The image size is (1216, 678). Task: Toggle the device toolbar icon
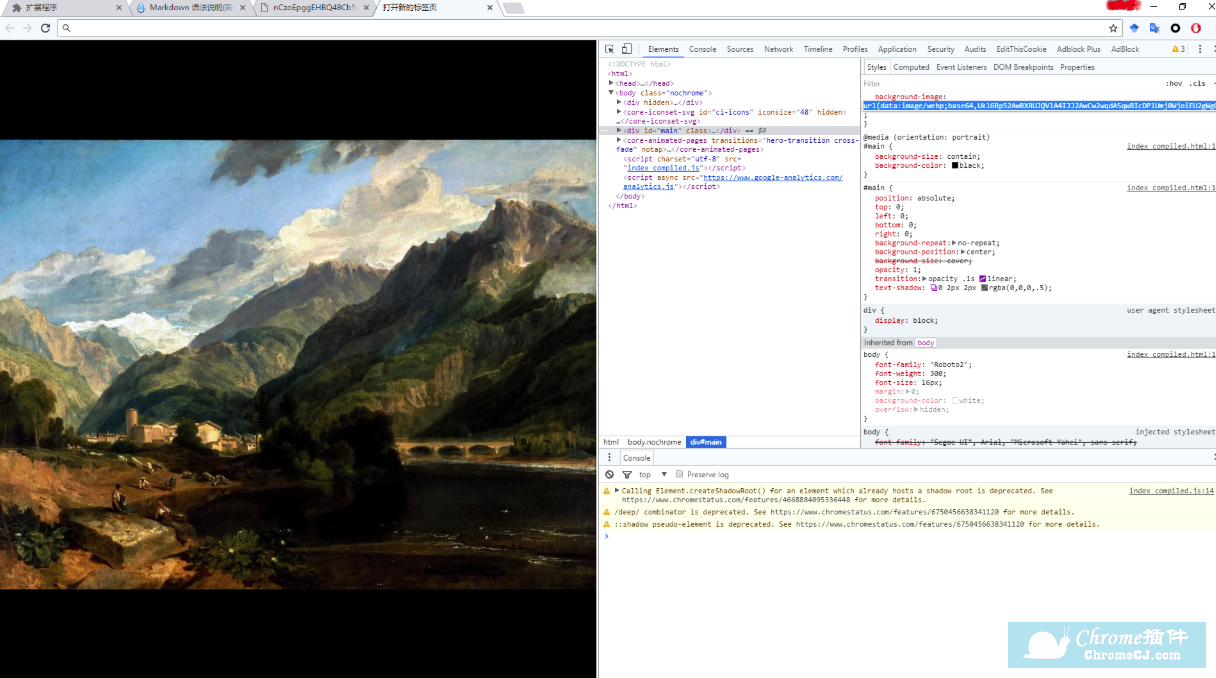[x=627, y=49]
